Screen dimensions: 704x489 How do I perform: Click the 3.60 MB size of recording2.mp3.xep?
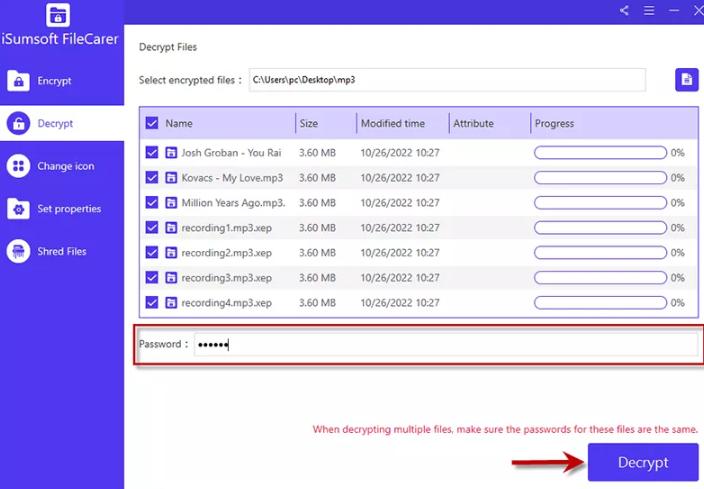(317, 253)
